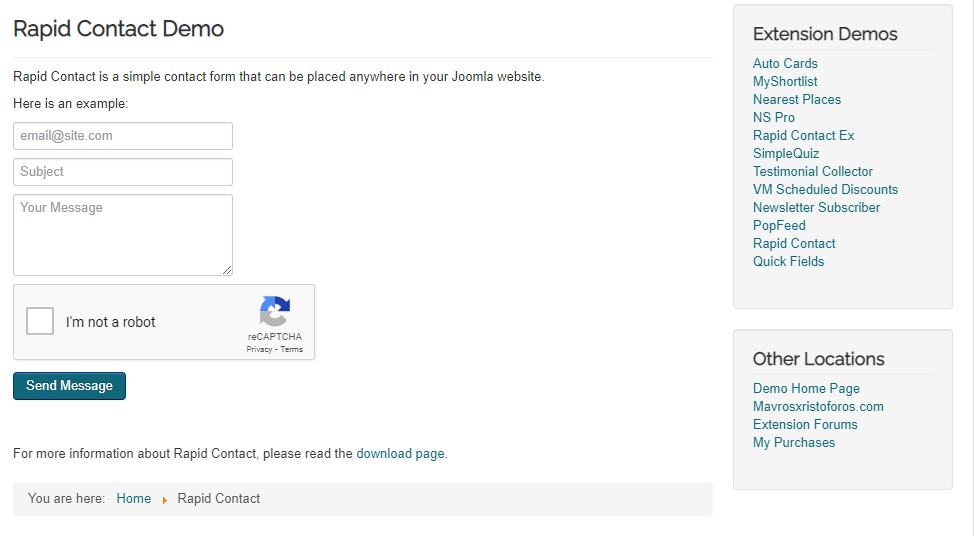This screenshot has width=974, height=536.
Task: Focus the email address input field
Action: 123,136
